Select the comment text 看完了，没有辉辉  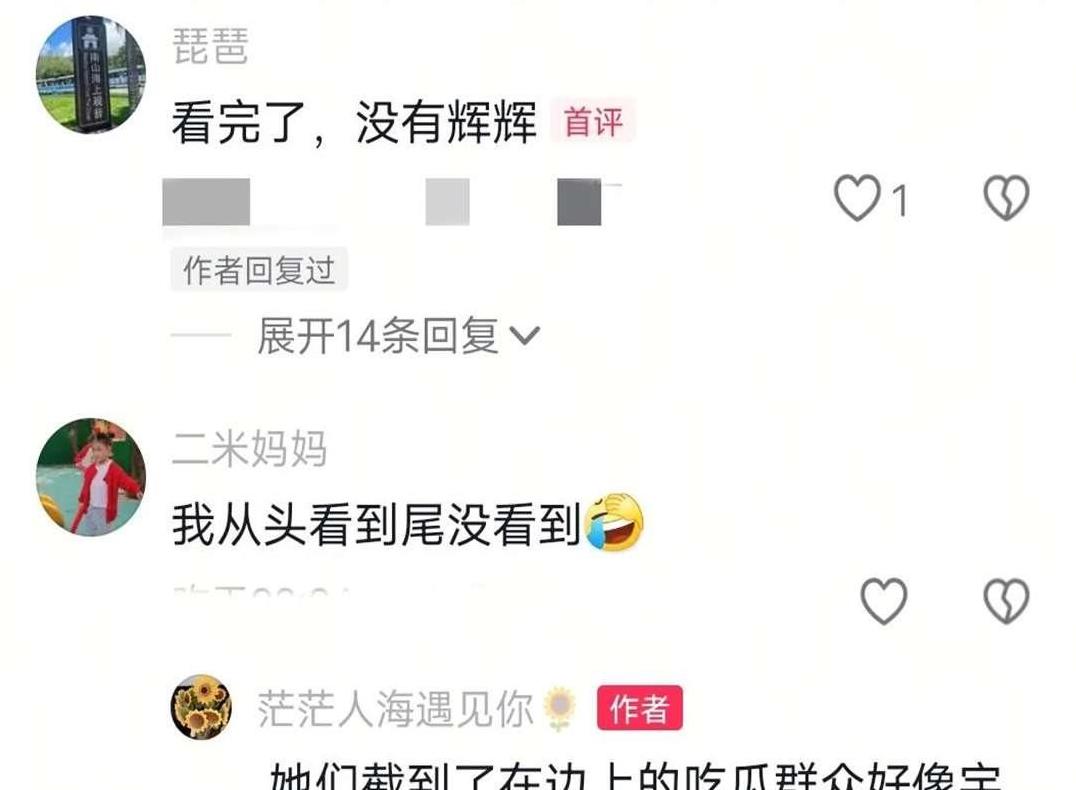tap(354, 122)
